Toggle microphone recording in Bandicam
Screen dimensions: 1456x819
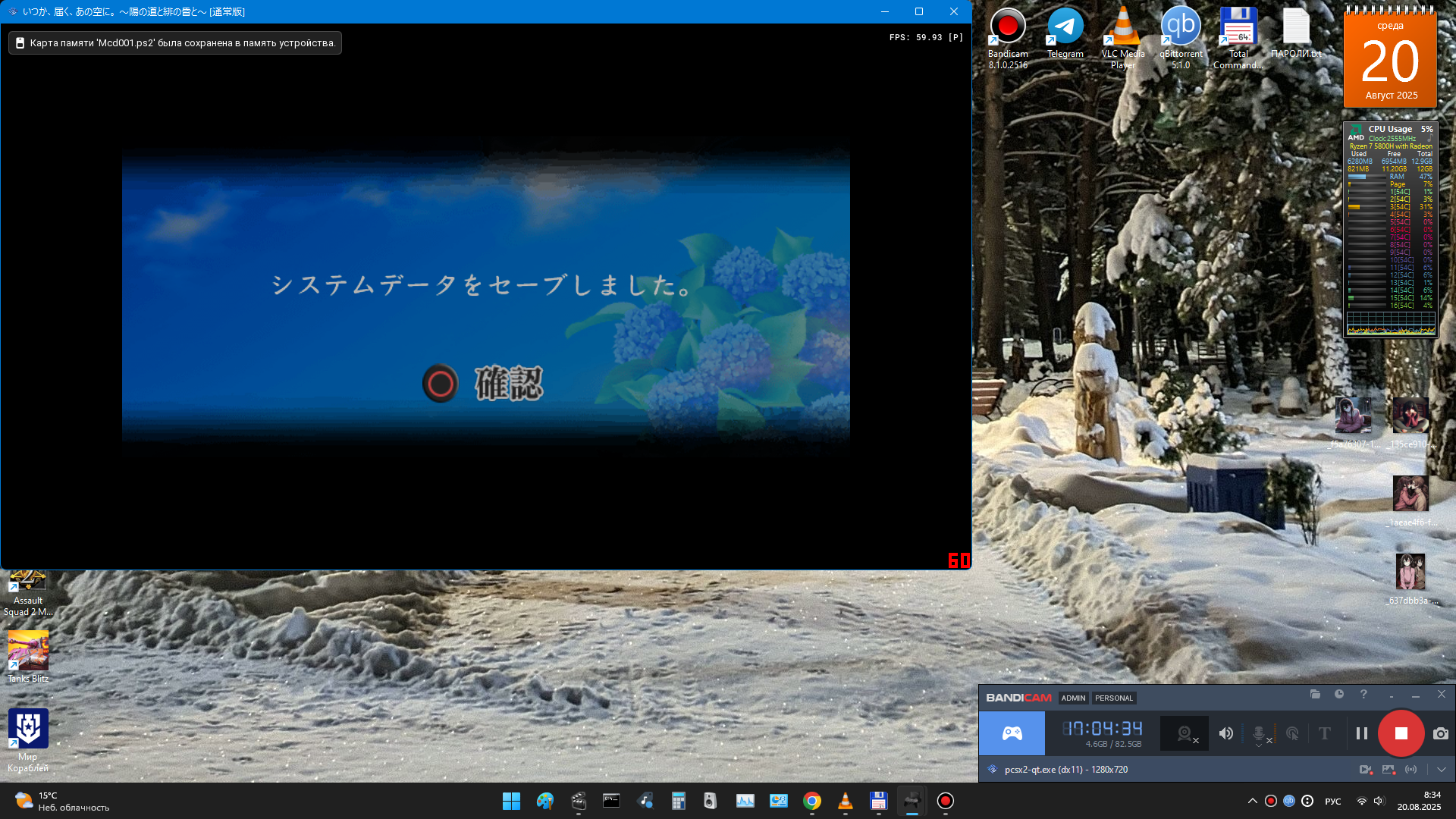pyautogui.click(x=1259, y=733)
